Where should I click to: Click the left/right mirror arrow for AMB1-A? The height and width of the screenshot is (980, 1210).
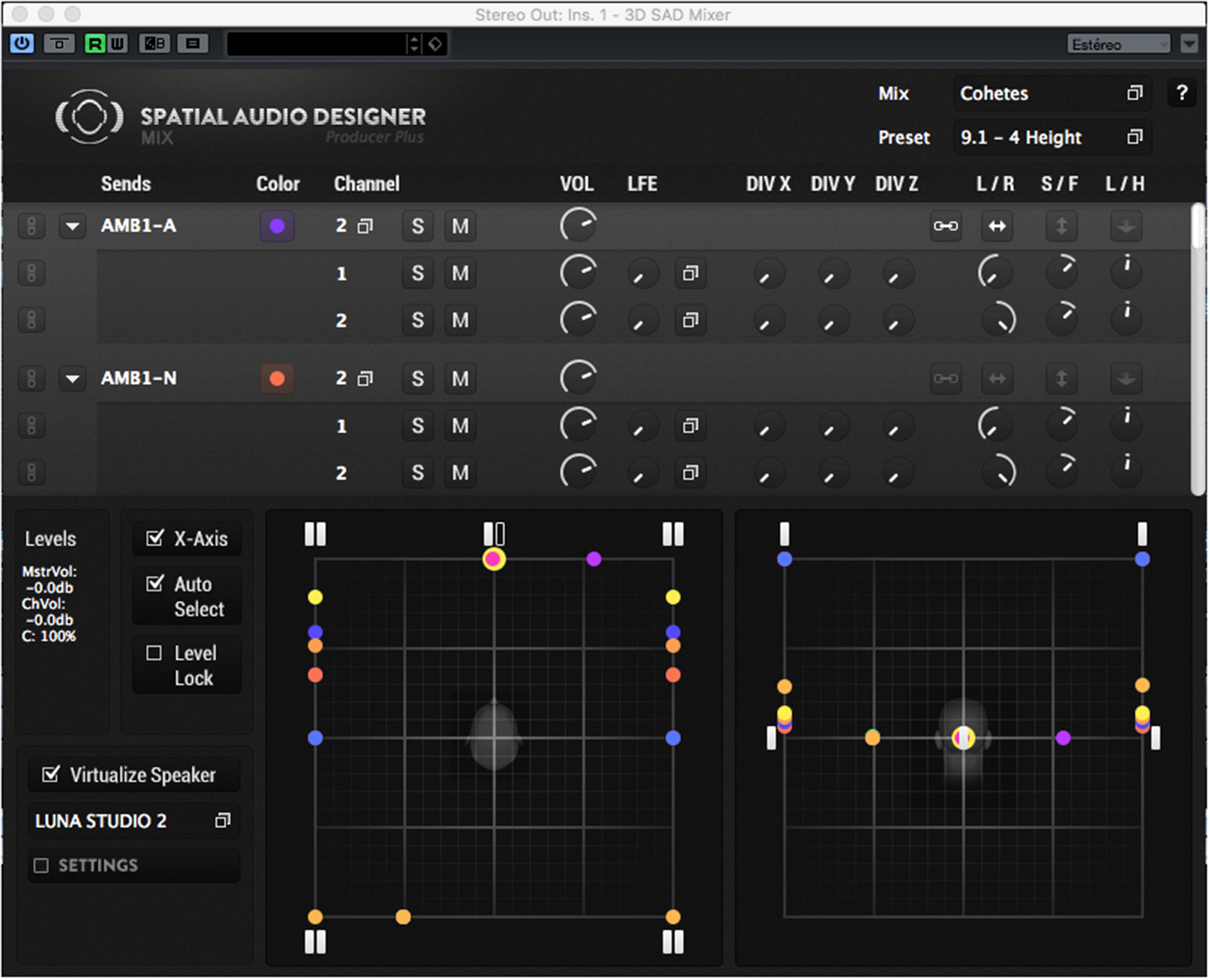pyautogui.click(x=997, y=226)
